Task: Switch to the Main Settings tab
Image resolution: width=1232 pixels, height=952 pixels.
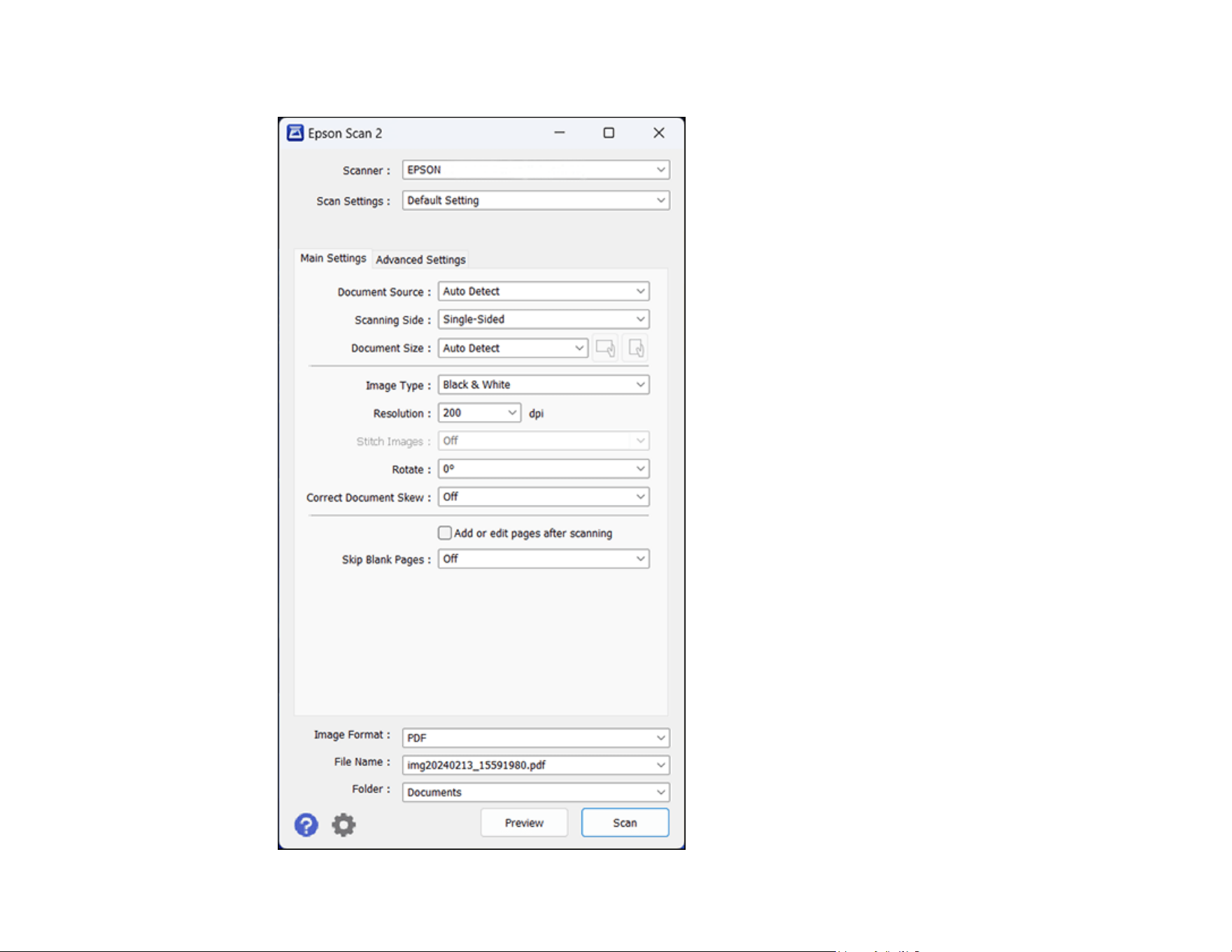Action: coord(333,259)
